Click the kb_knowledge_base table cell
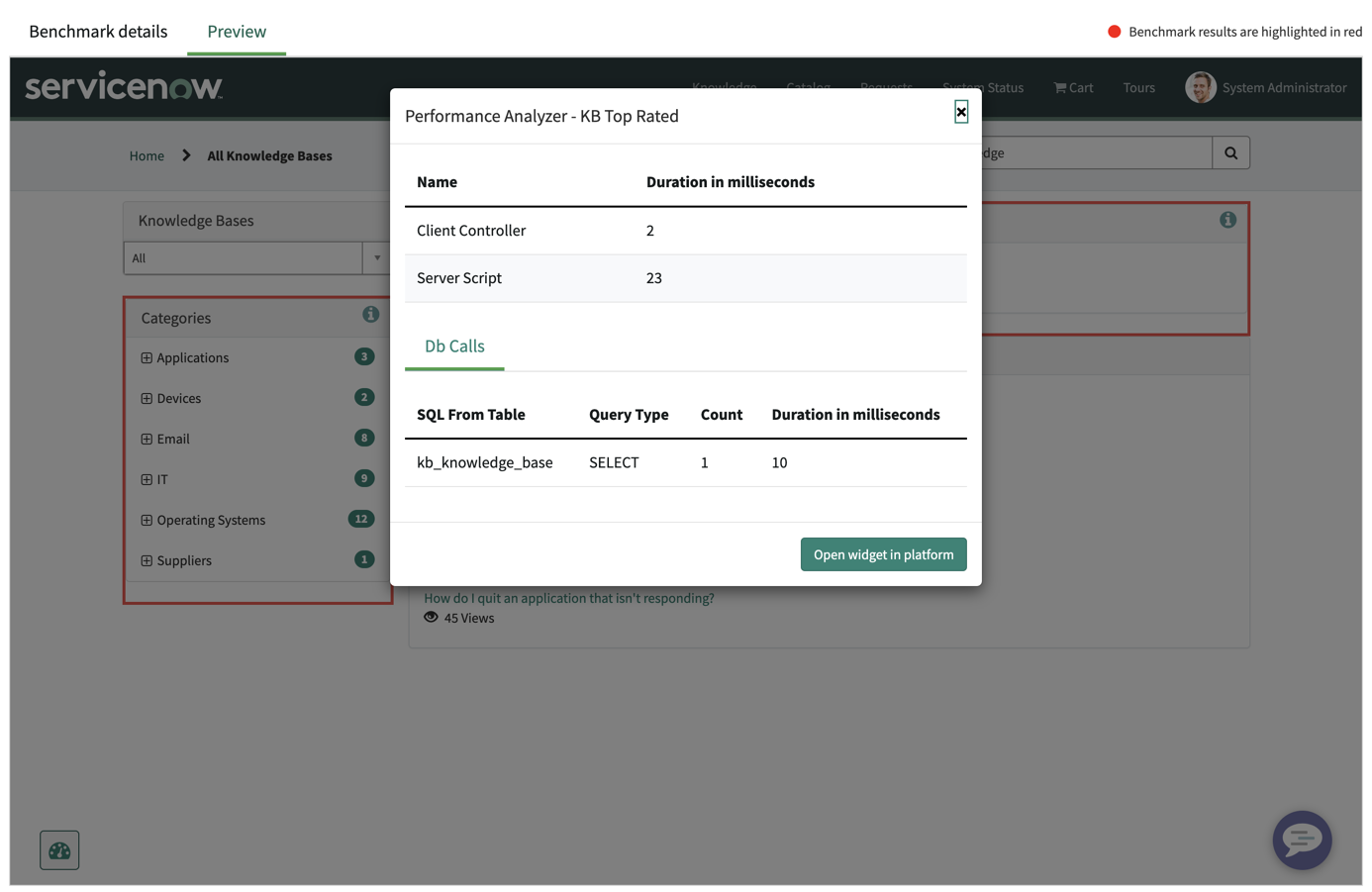The width and height of the screenshot is (1372, 892). [485, 462]
